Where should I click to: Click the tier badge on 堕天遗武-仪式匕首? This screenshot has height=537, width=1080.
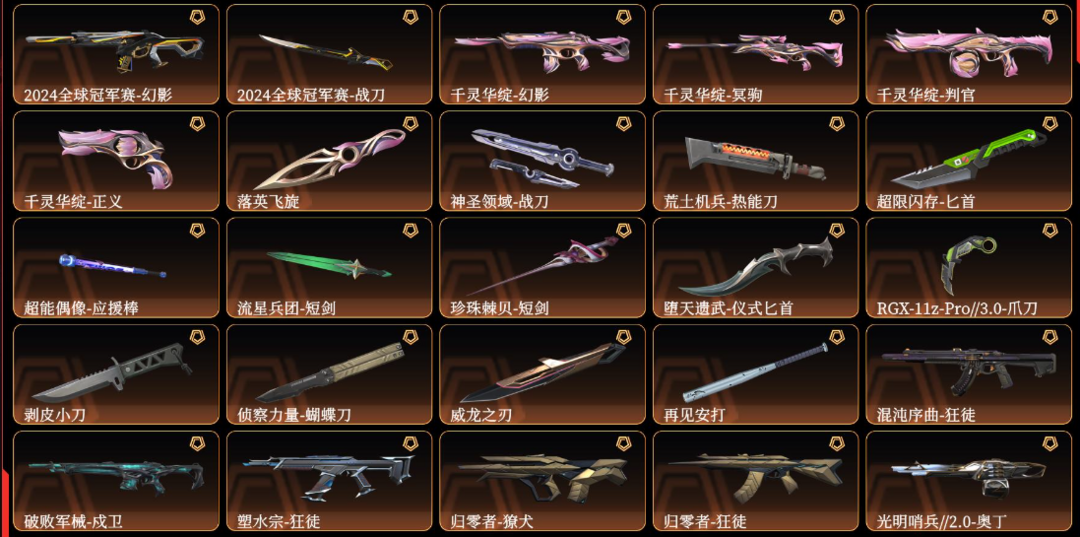tap(837, 230)
